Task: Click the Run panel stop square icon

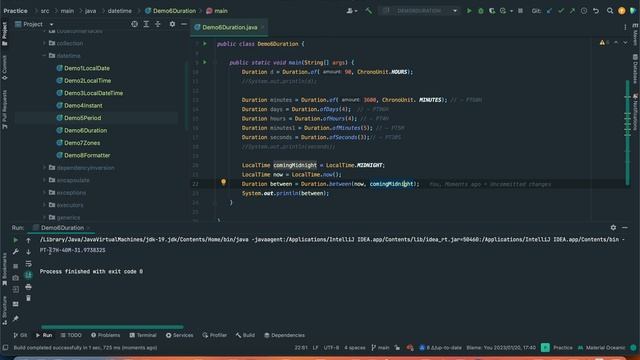Action: 16,266
